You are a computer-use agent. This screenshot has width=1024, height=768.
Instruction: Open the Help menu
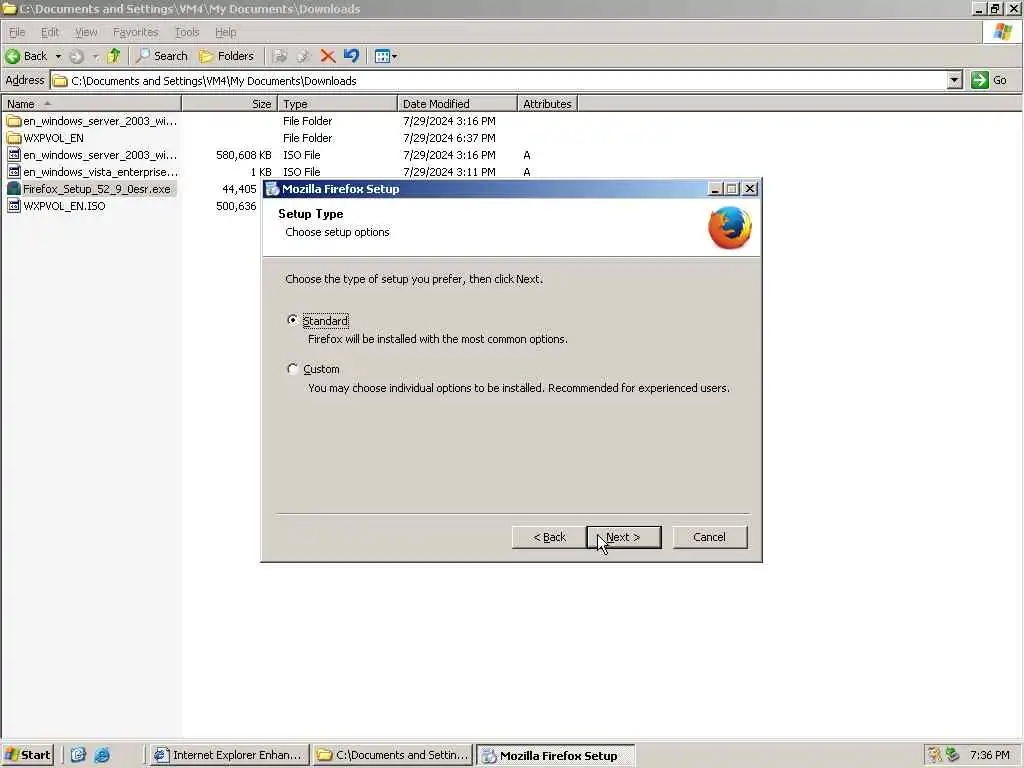pyautogui.click(x=225, y=32)
